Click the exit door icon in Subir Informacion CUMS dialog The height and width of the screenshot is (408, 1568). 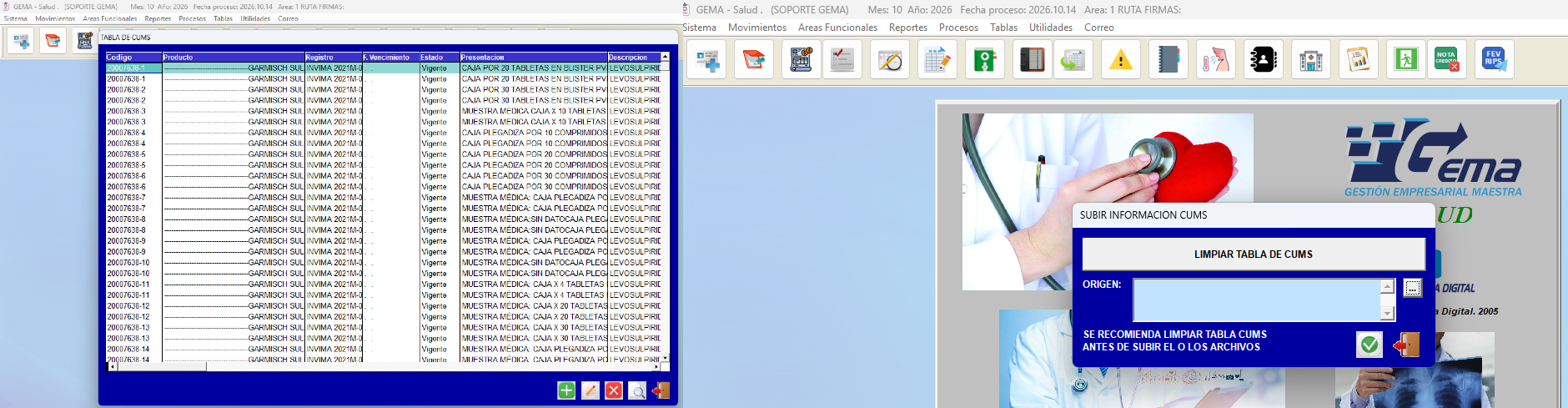(x=1406, y=345)
